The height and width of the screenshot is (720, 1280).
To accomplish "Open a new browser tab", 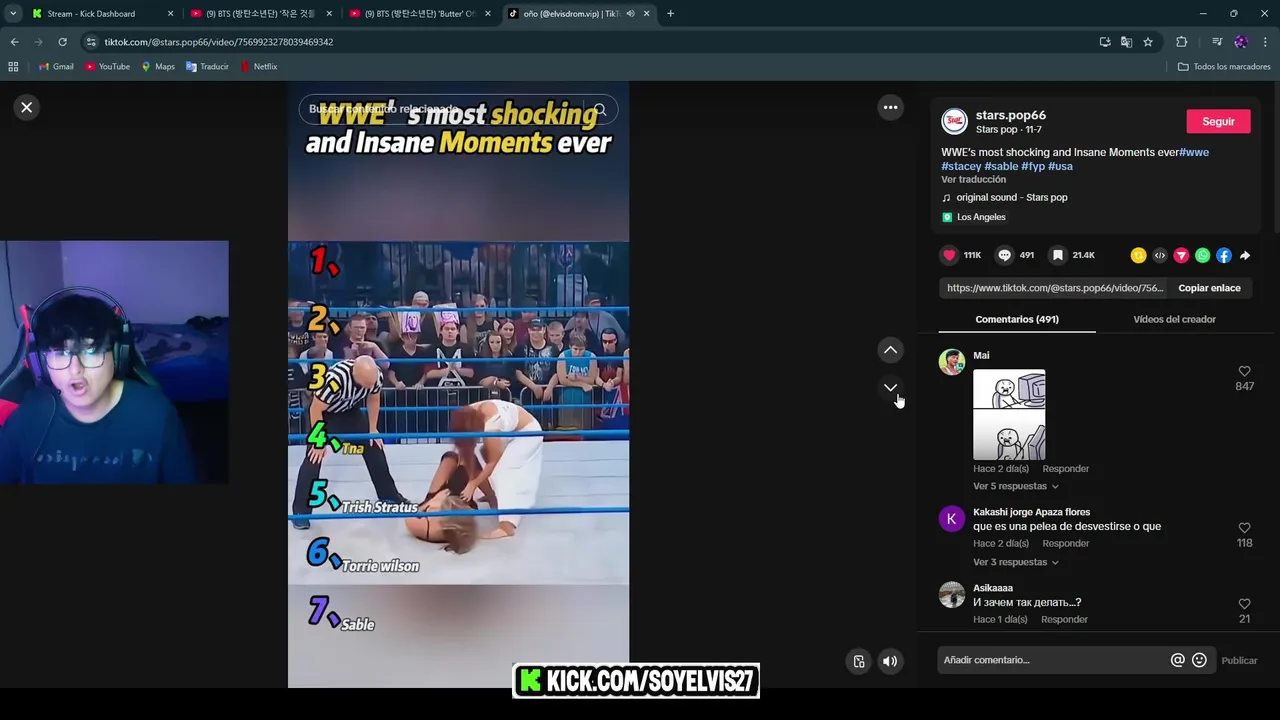I will click(670, 14).
